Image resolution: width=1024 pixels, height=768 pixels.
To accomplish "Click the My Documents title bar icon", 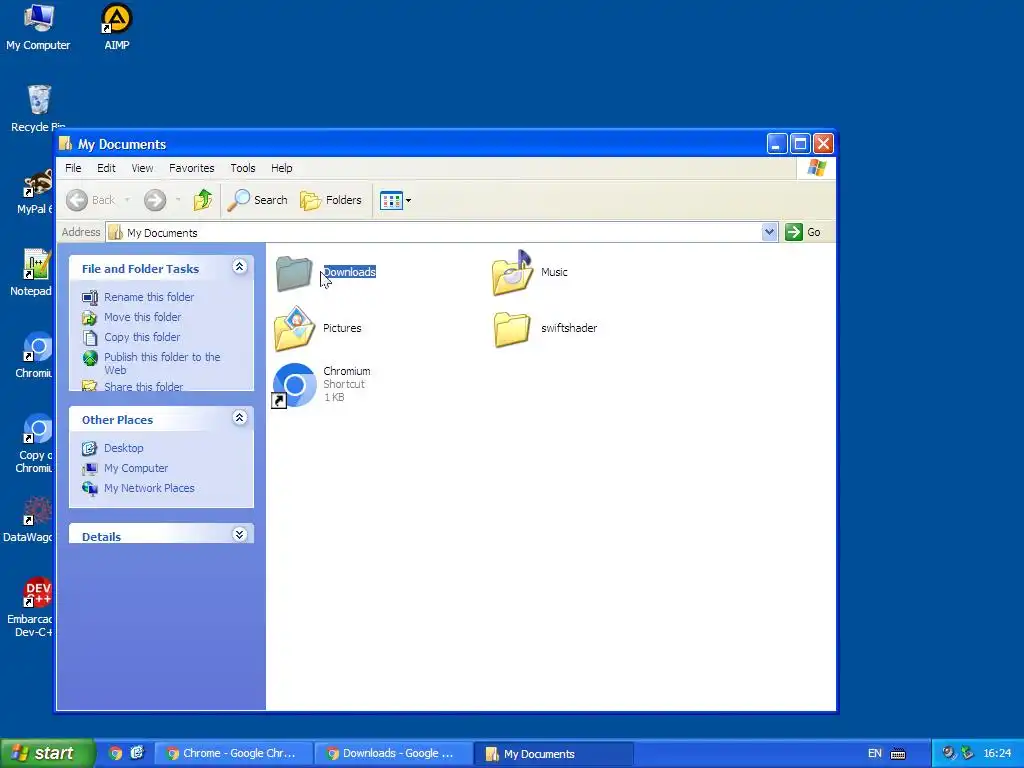I will tap(65, 144).
